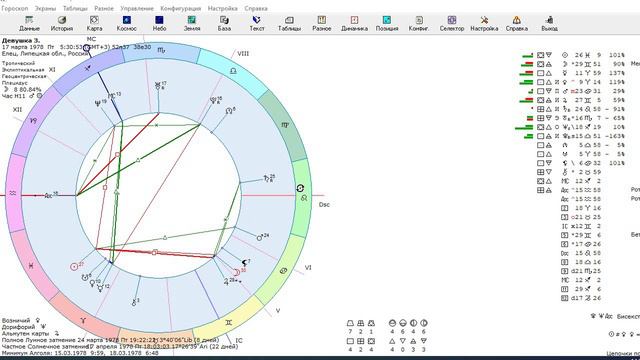Click the Таблицы toolbar icon
The width and height of the screenshot is (640, 360).
tap(289, 24)
